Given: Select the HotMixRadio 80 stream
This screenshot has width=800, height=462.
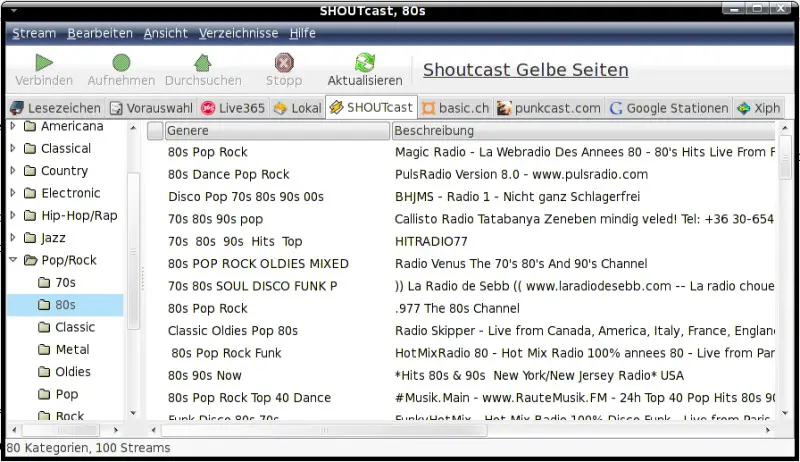Looking at the screenshot, I should pos(584,353).
